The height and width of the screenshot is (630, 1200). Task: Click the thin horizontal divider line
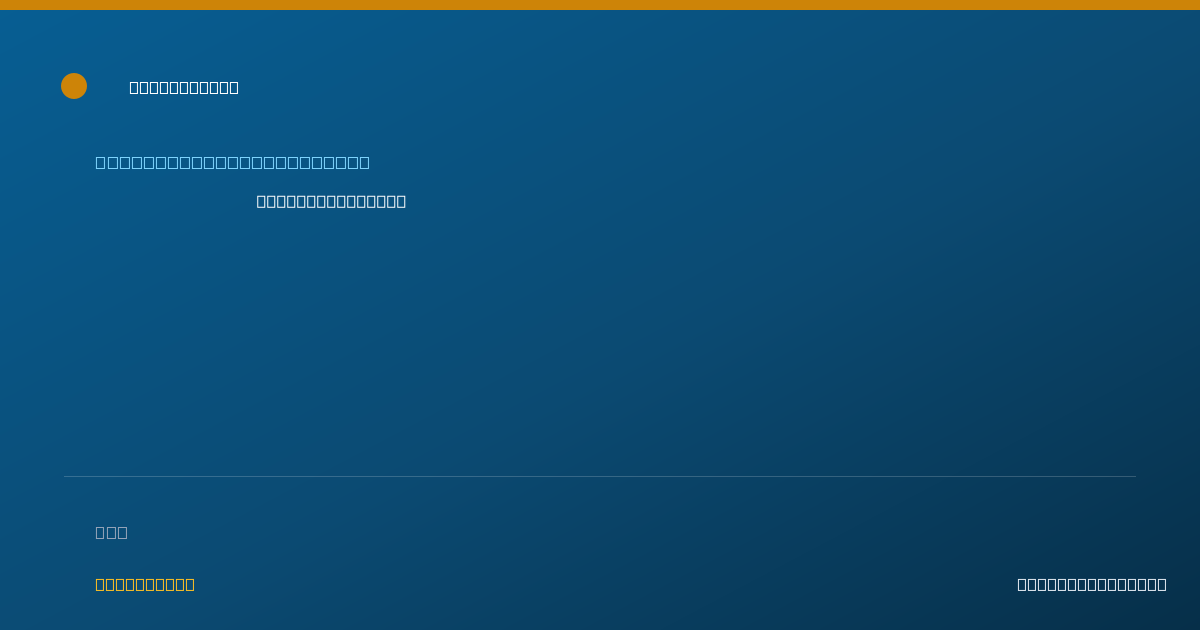click(600, 476)
